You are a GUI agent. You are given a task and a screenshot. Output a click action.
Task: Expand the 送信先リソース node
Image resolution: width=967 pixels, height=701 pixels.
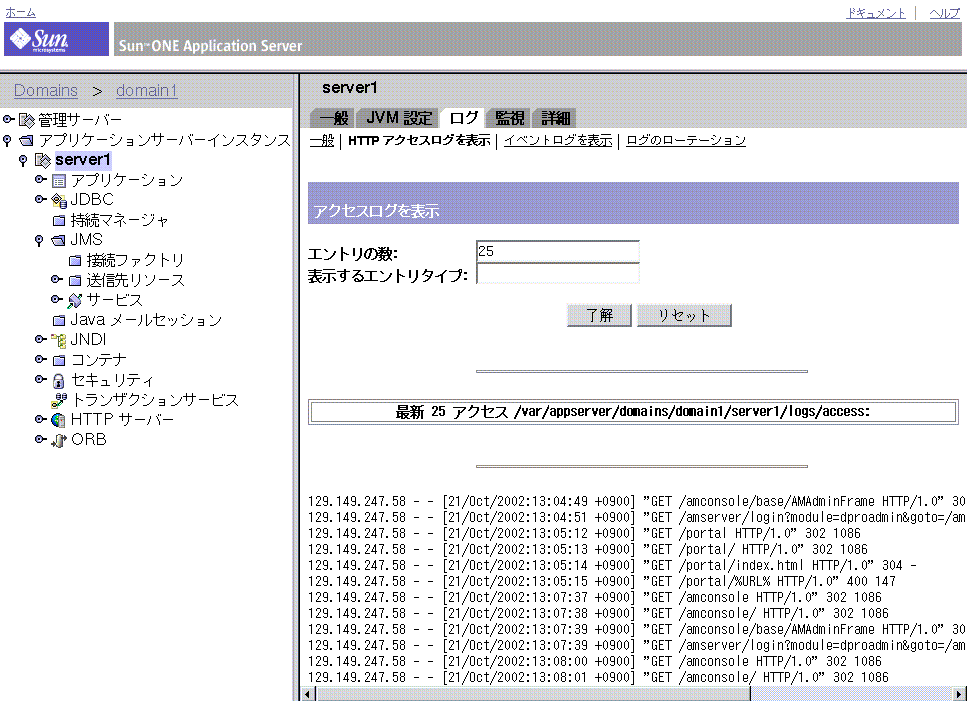[56, 279]
